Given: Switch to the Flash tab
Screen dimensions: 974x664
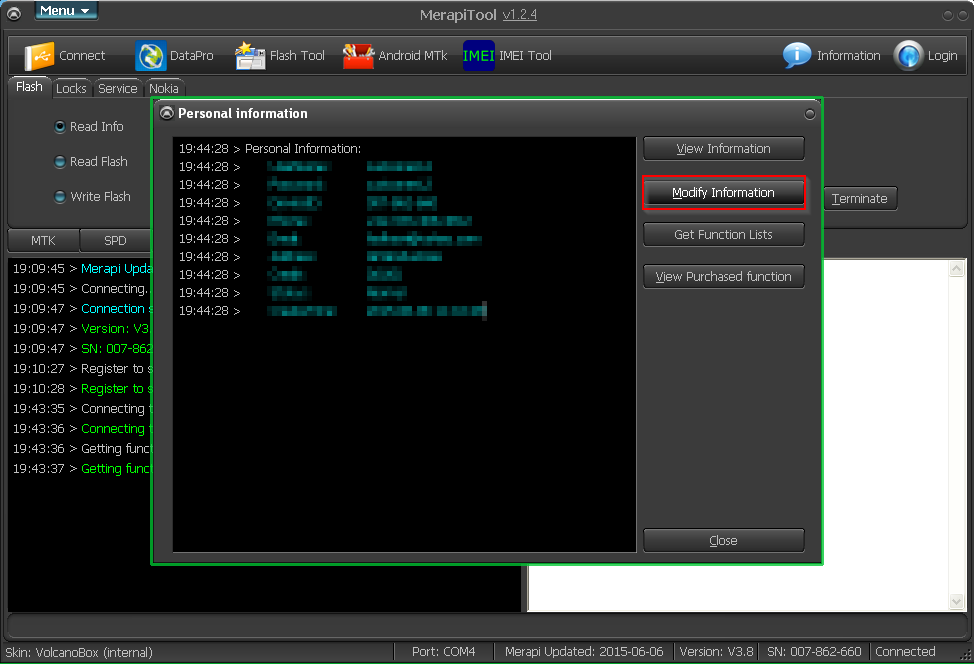Looking at the screenshot, I should click(x=29, y=87).
